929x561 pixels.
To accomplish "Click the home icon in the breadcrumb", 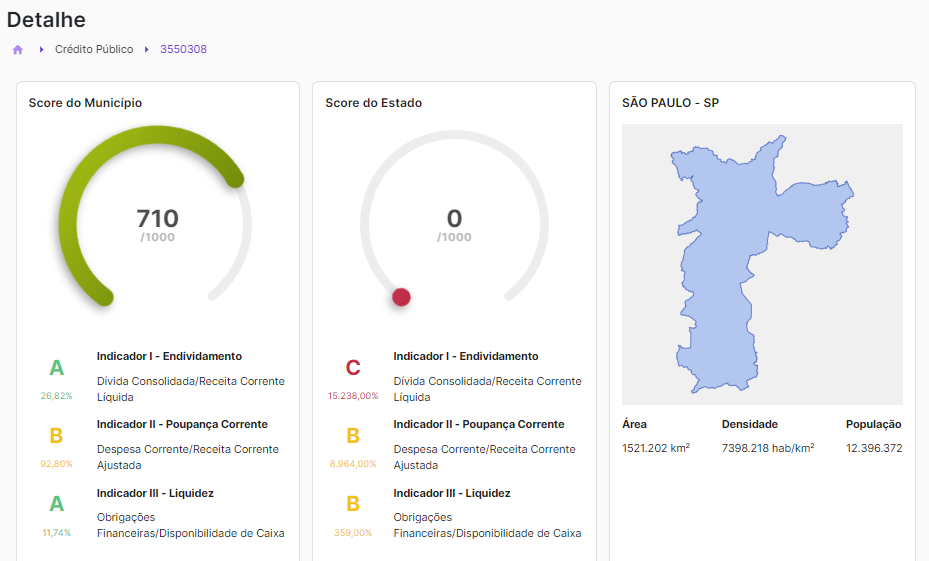I will pyautogui.click(x=17, y=49).
